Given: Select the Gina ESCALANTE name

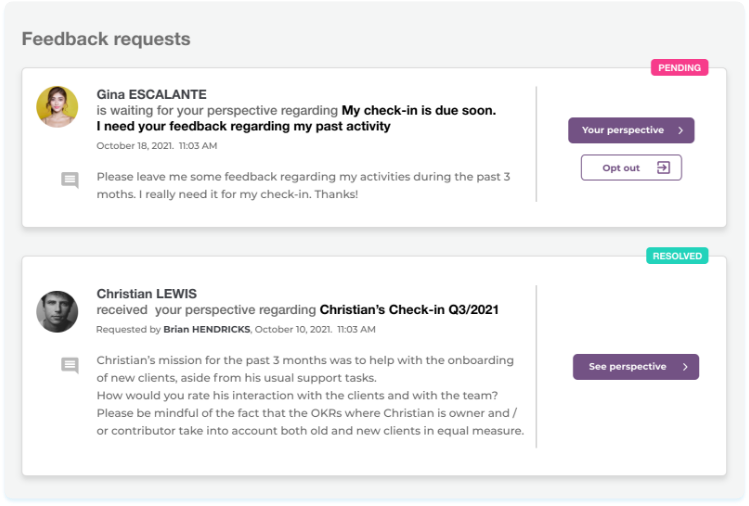Looking at the screenshot, I should click(151, 95).
